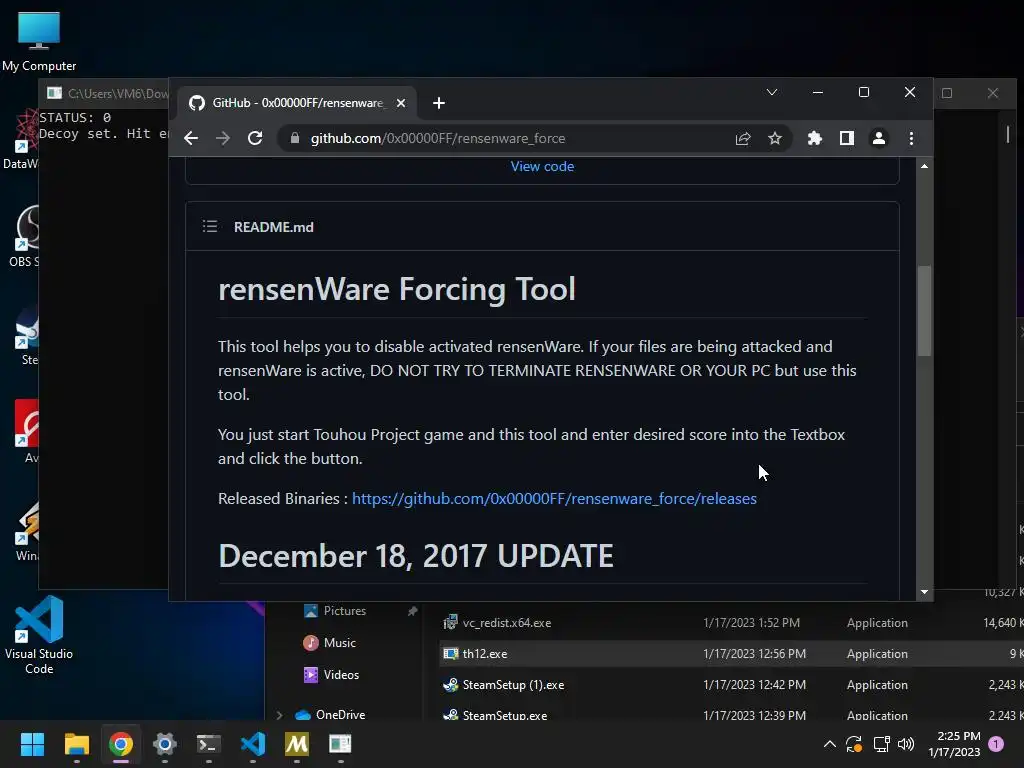Click the README.md file title

tap(274, 227)
